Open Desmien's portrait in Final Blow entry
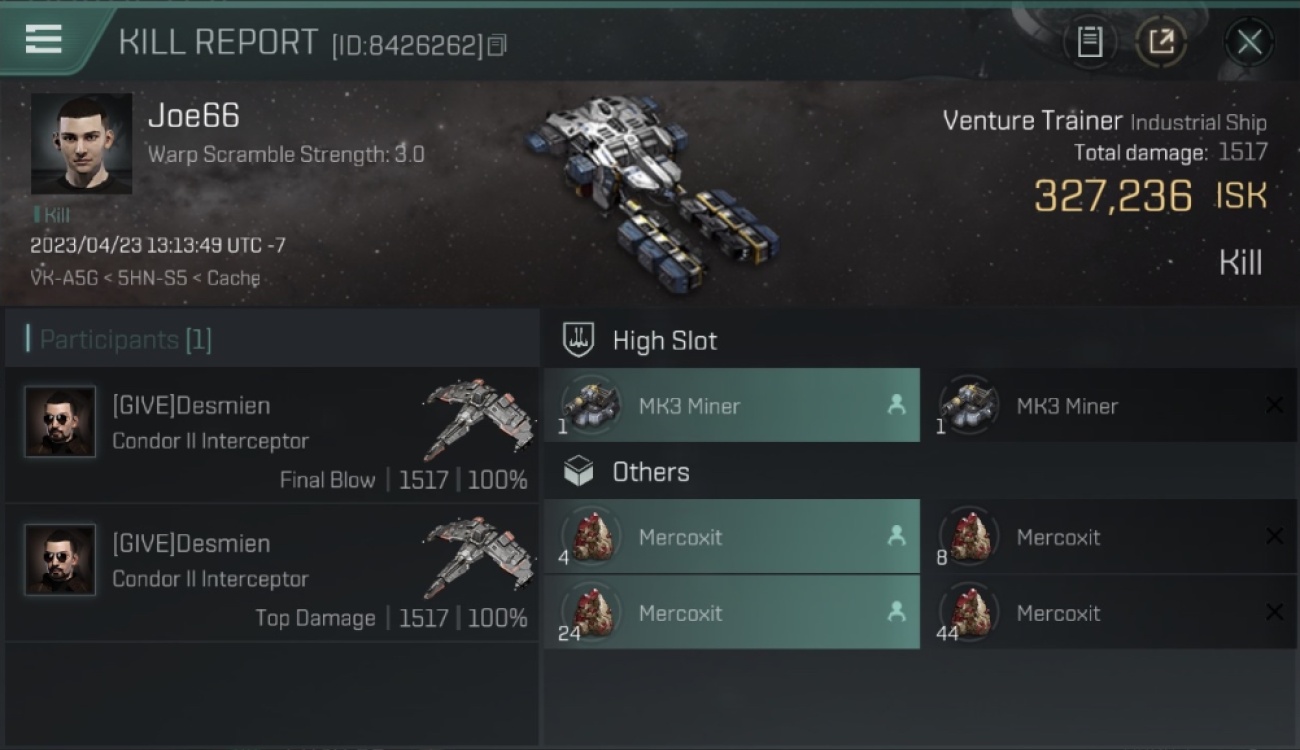 [x=60, y=422]
